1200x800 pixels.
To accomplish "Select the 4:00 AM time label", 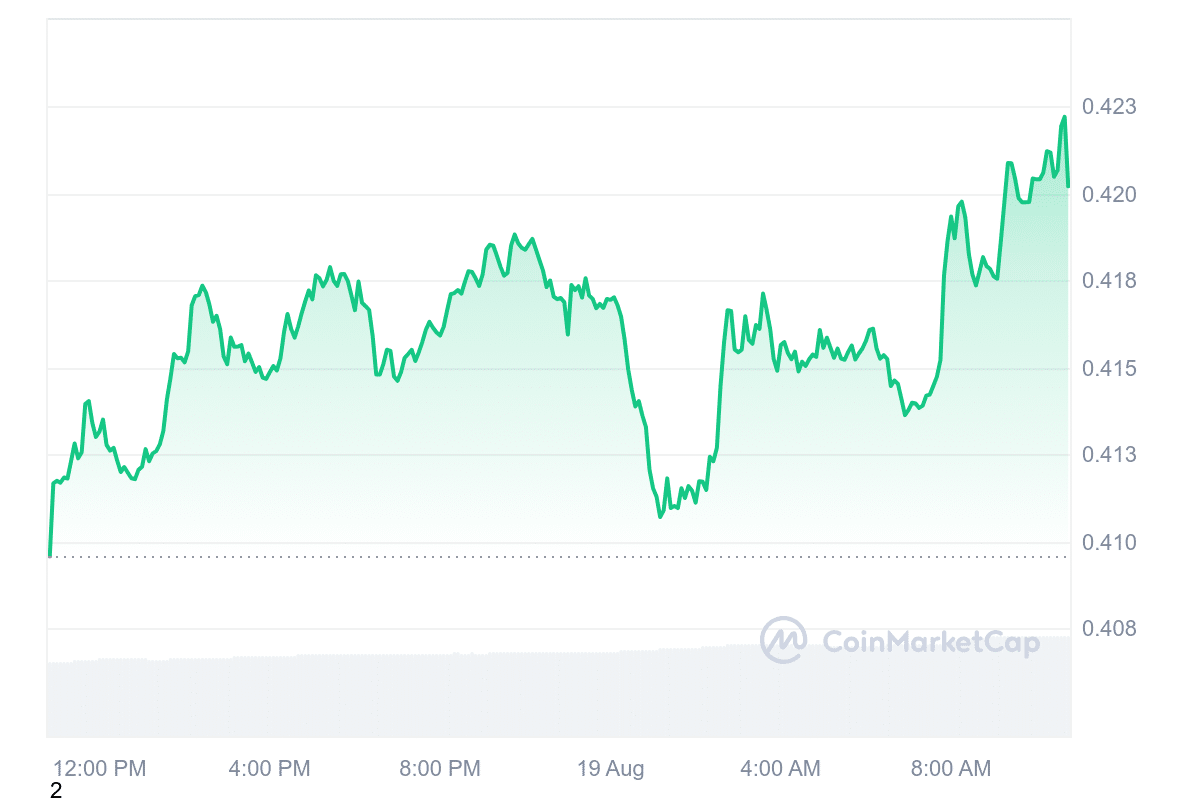I will click(780, 768).
